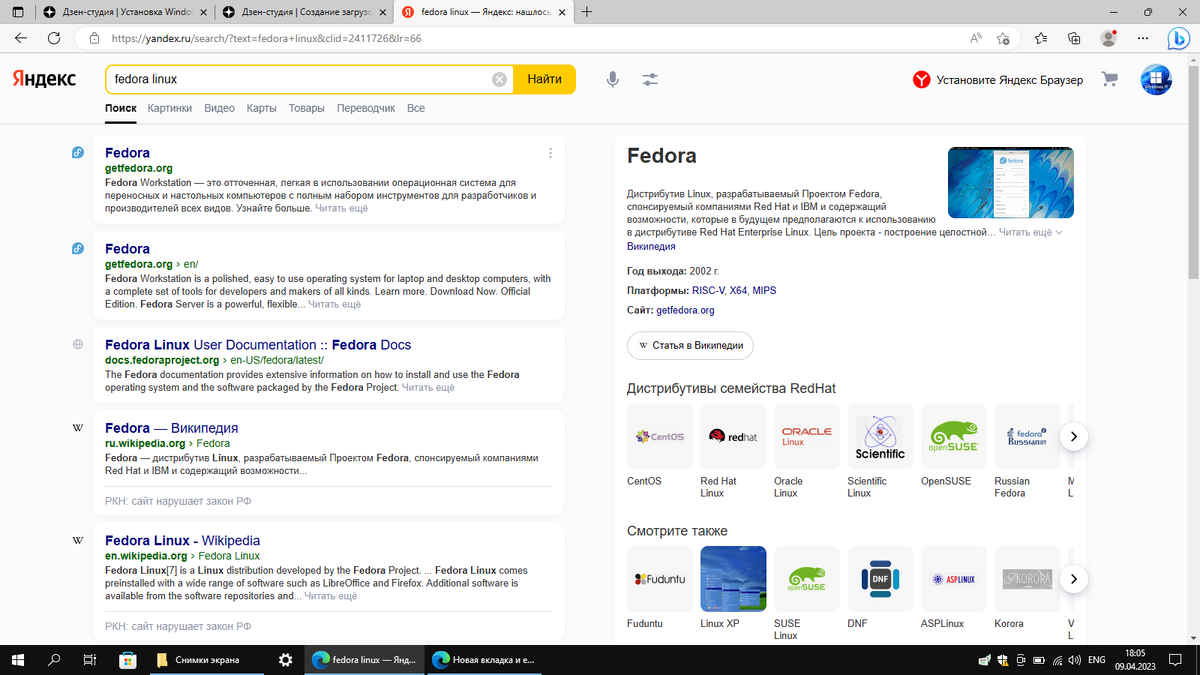
Task: Click the volume icon in system tray
Action: pyautogui.click(x=1073, y=660)
